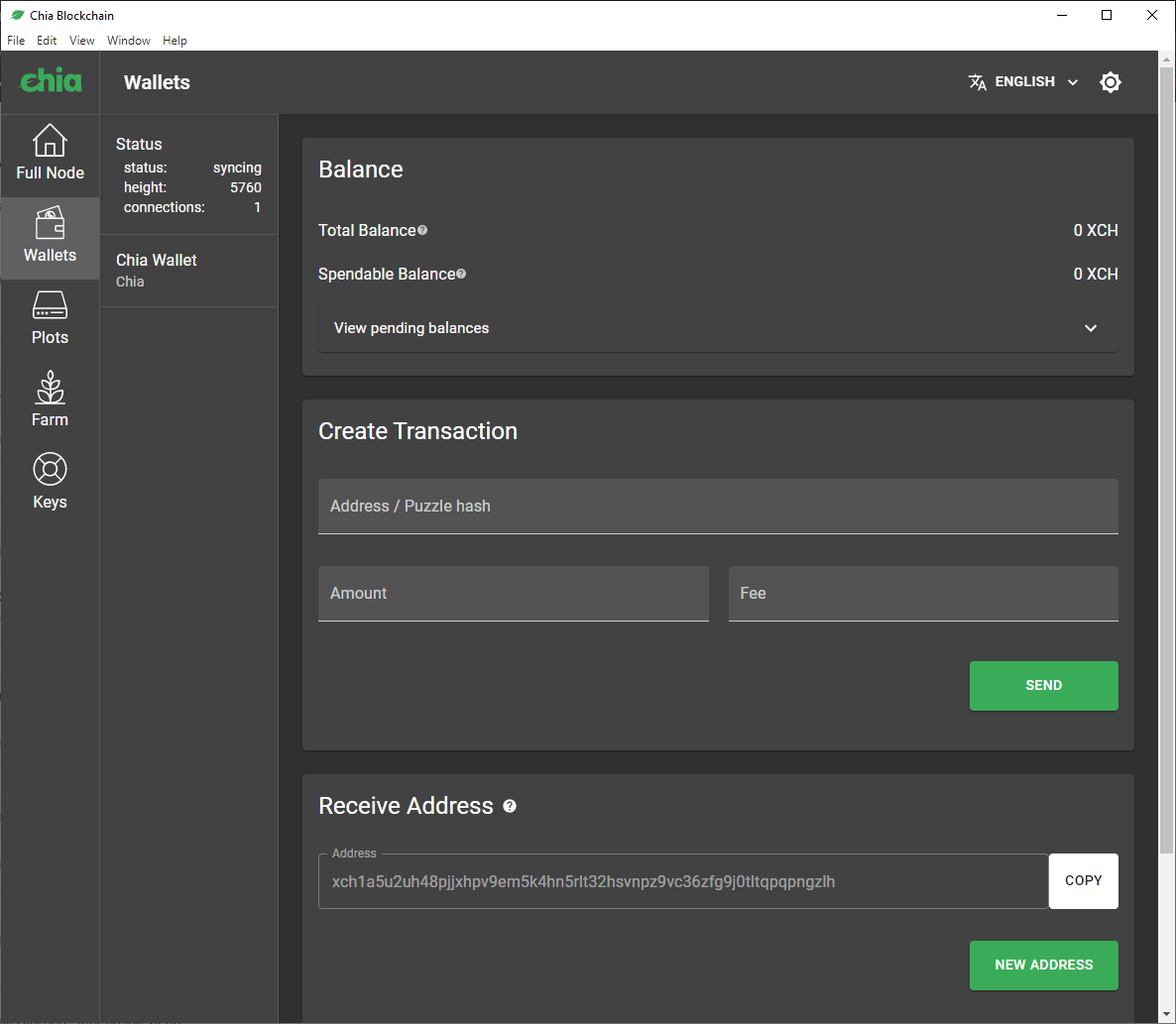Click the Status heading
Screen dimensions: 1176x1024
139,144
